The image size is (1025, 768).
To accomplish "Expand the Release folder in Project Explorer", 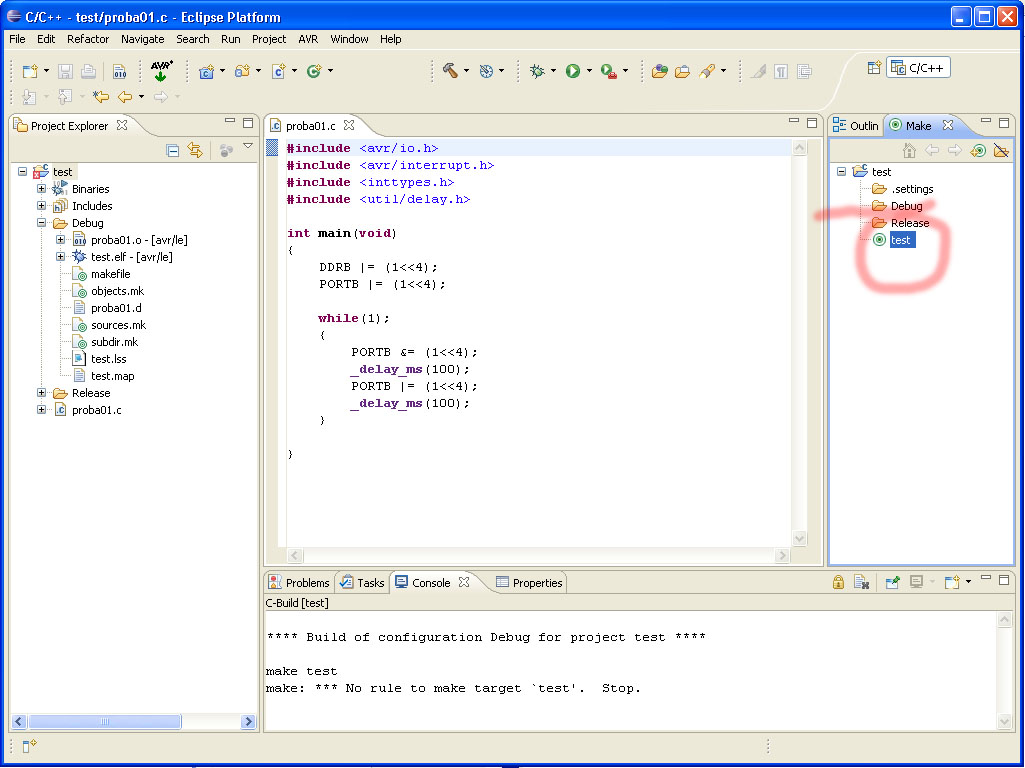I will point(42,393).
